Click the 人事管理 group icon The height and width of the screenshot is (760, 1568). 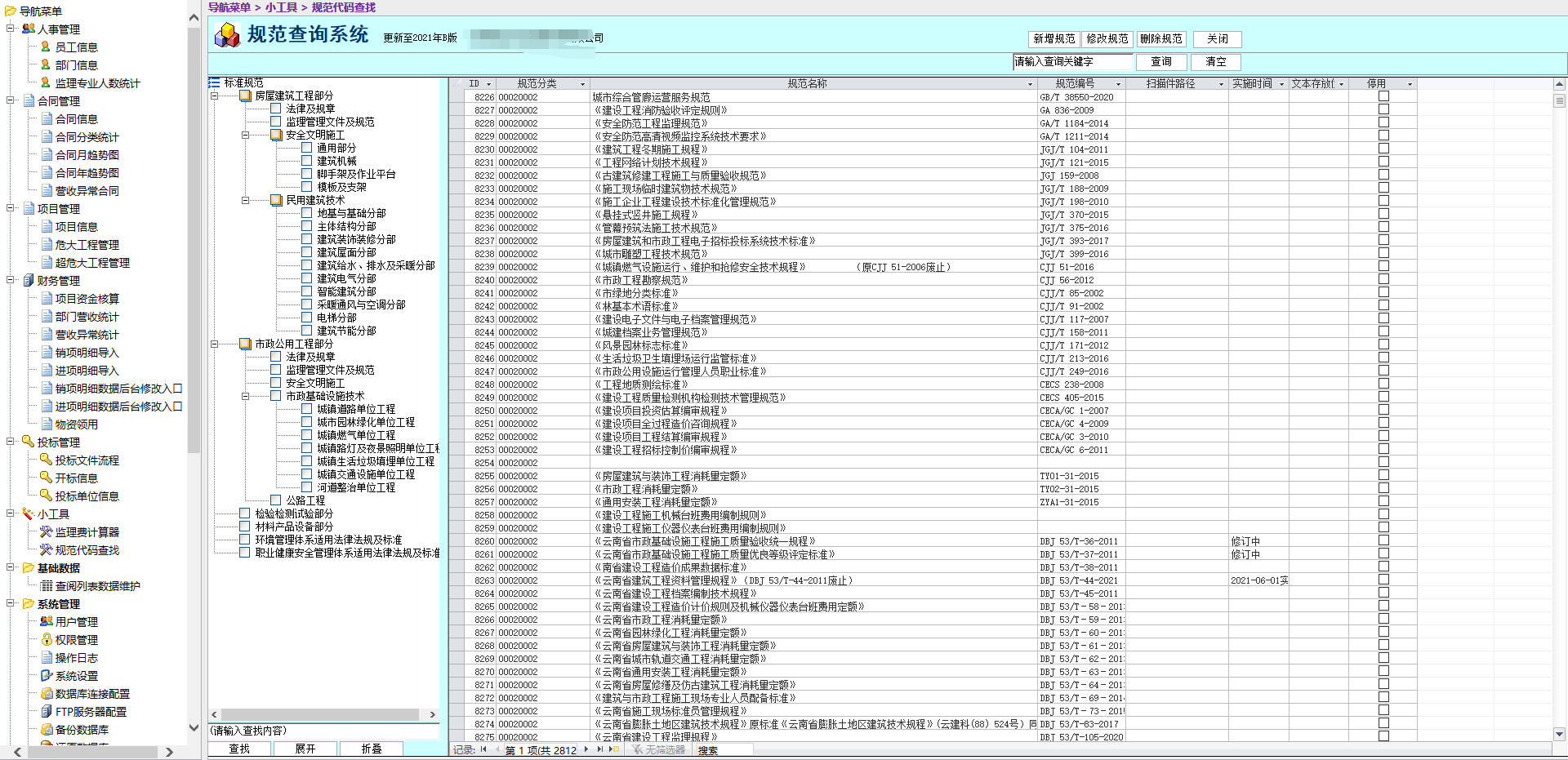click(29, 29)
